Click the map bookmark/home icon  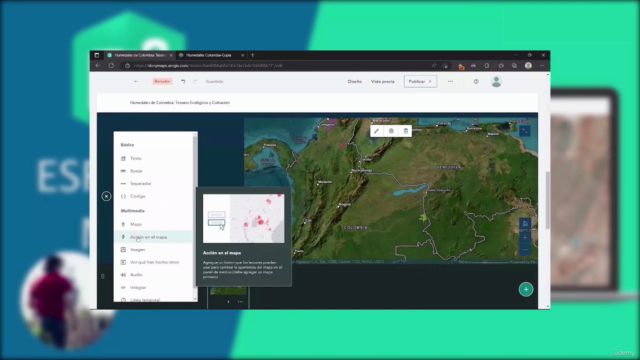pos(525,224)
